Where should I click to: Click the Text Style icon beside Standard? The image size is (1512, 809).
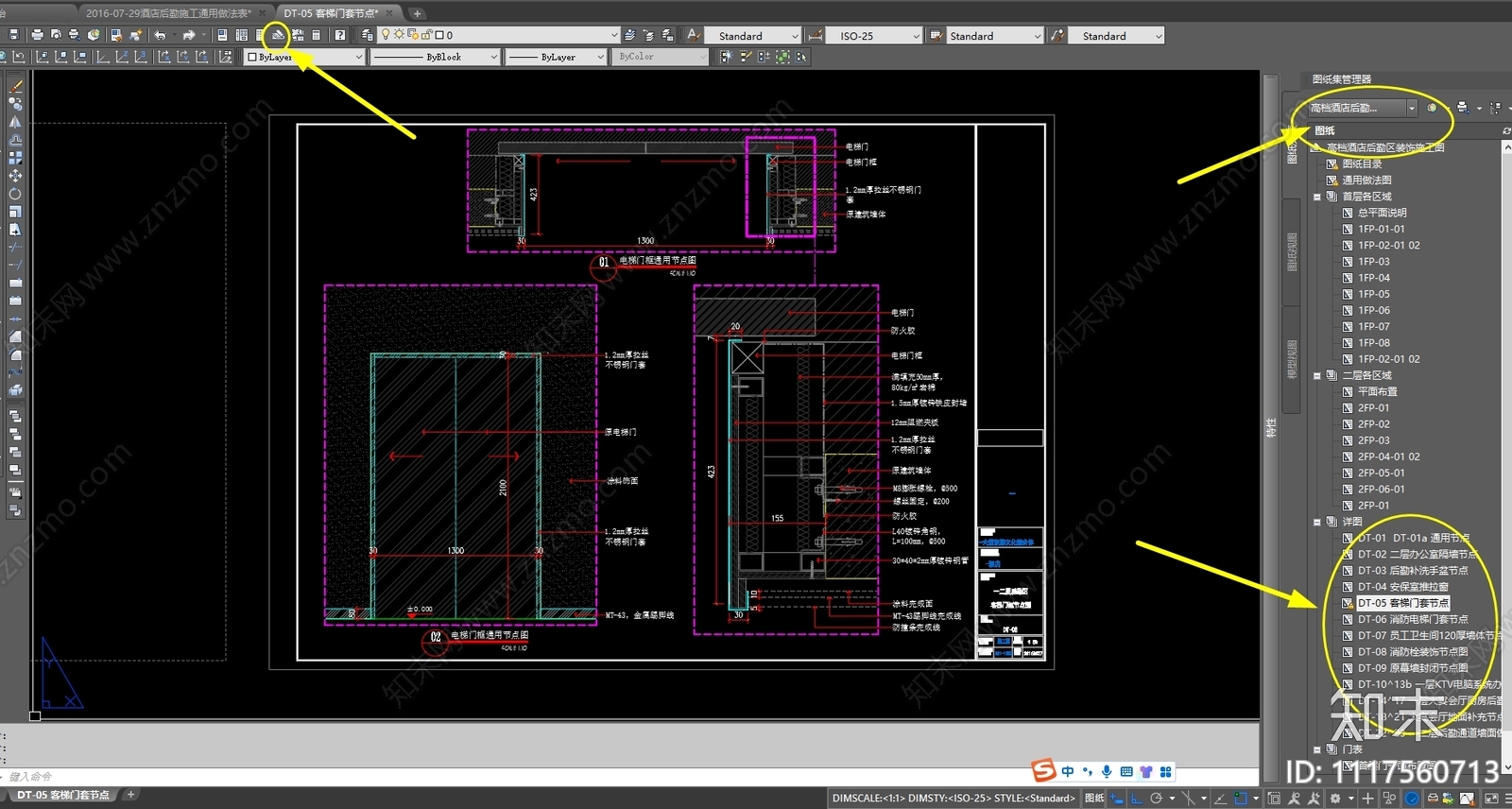pos(694,35)
